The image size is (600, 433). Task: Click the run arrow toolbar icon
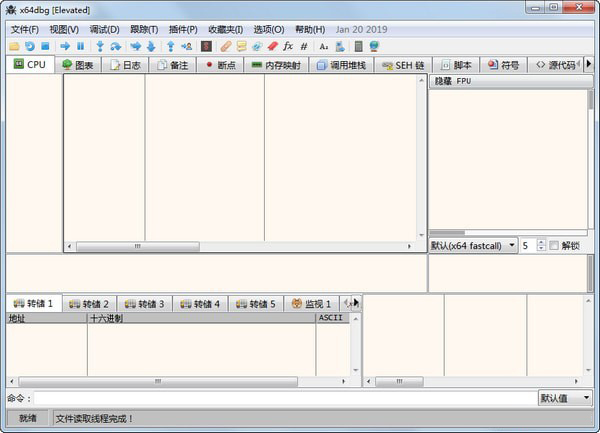65,46
